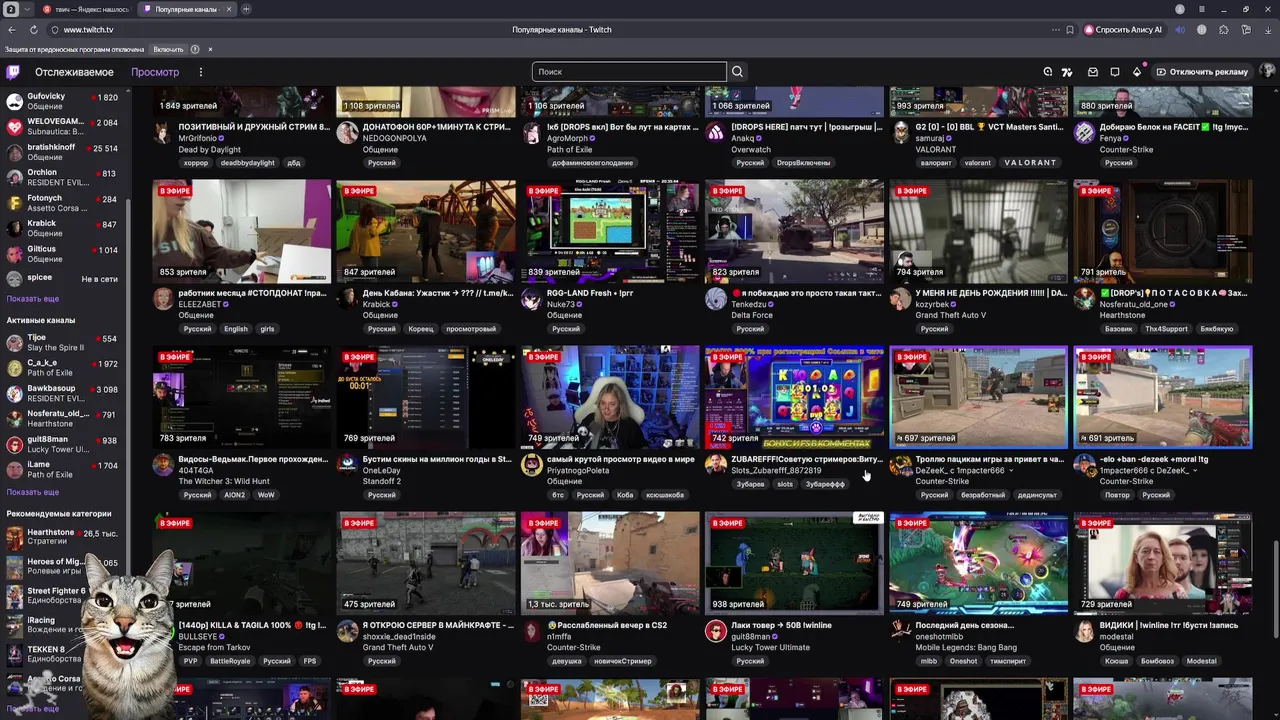Open the user avatar menu on Twitch
Image resolution: width=1280 pixels, height=720 pixels.
point(1267,72)
